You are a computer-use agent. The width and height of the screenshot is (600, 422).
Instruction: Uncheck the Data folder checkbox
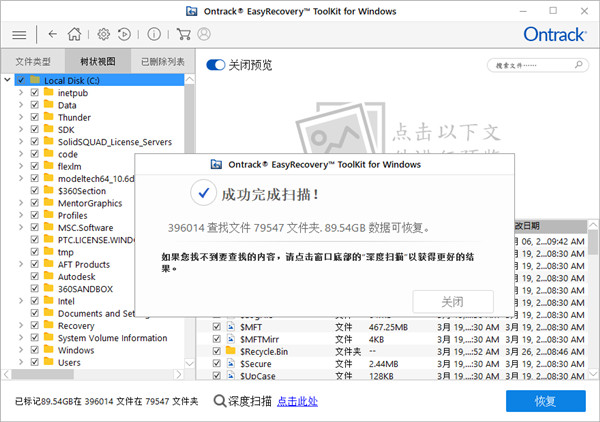34,104
